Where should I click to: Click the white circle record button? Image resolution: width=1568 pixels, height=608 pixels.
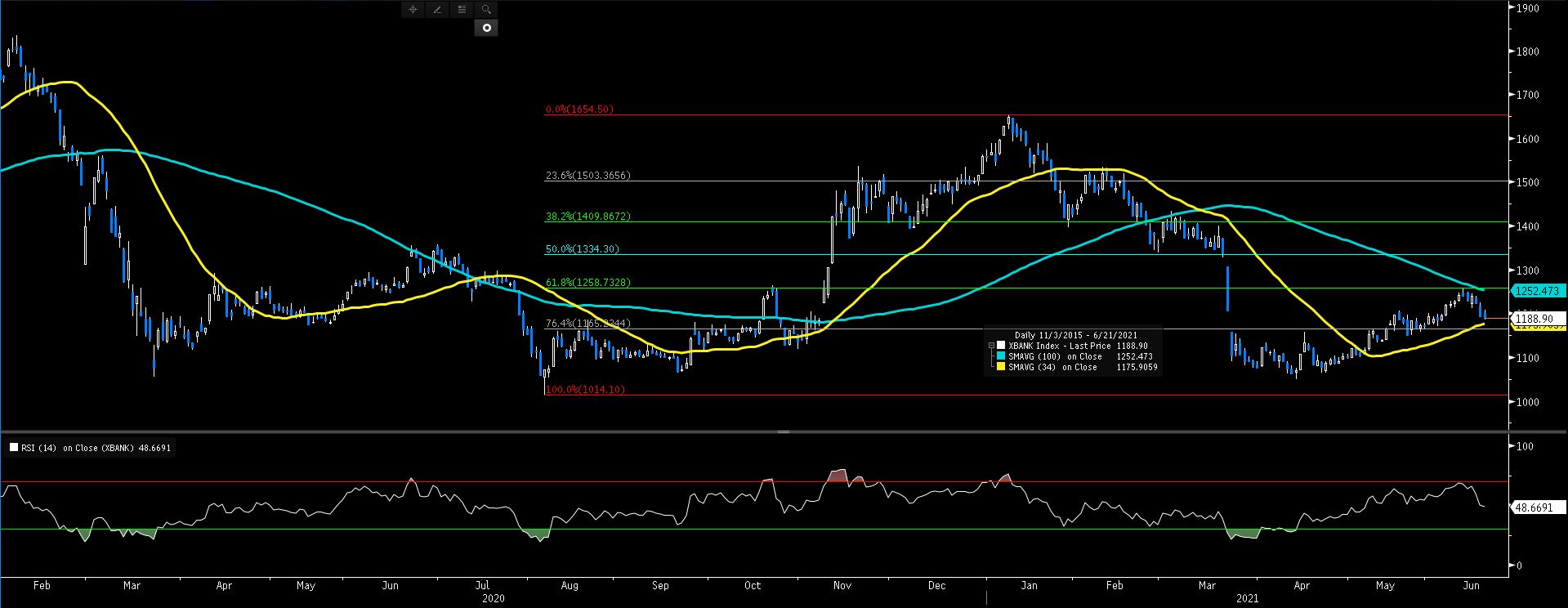pos(486,28)
